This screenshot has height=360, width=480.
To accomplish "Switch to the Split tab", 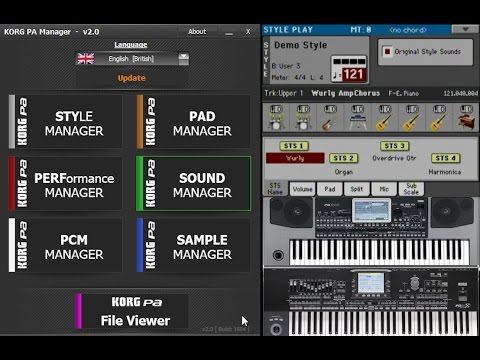I will point(357,189).
